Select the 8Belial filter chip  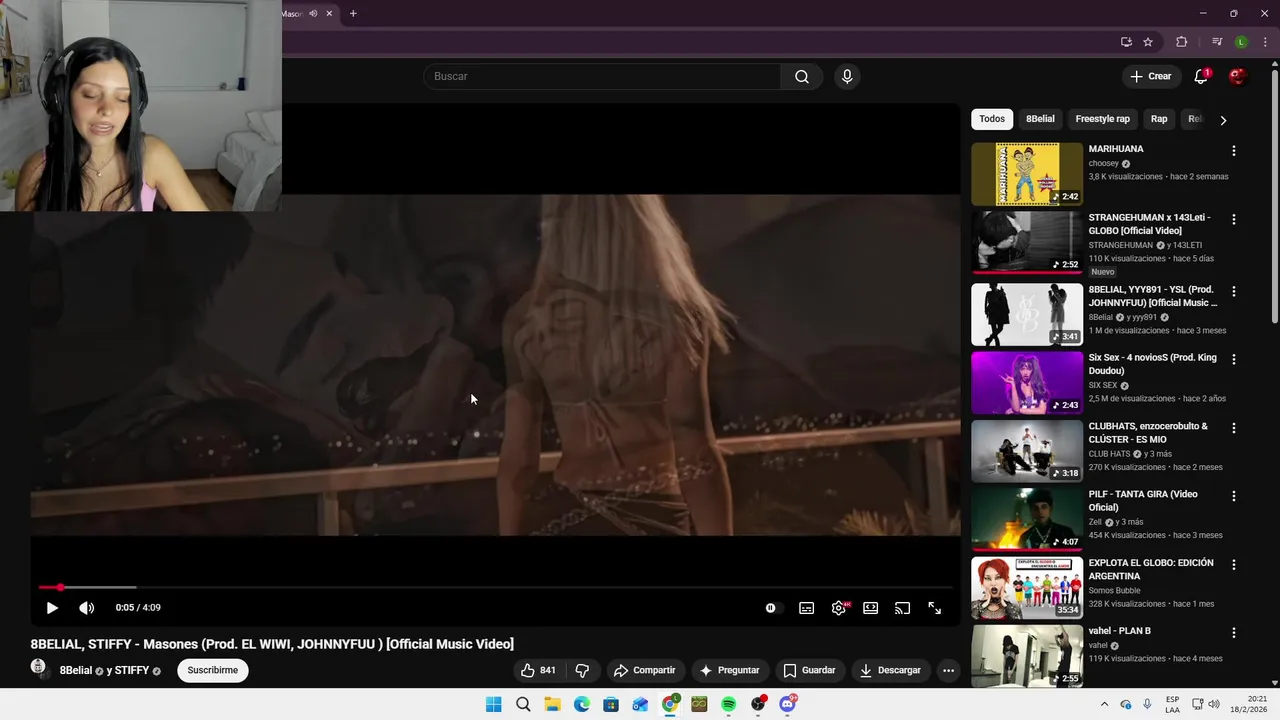[1040, 119]
